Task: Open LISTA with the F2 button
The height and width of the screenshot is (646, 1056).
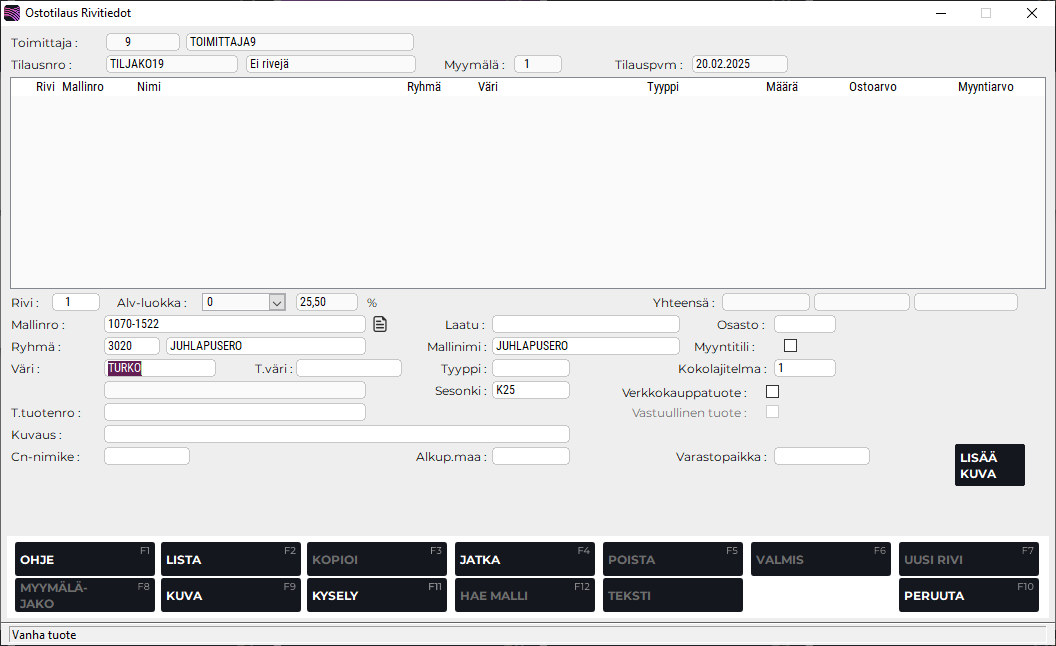Action: [231, 559]
